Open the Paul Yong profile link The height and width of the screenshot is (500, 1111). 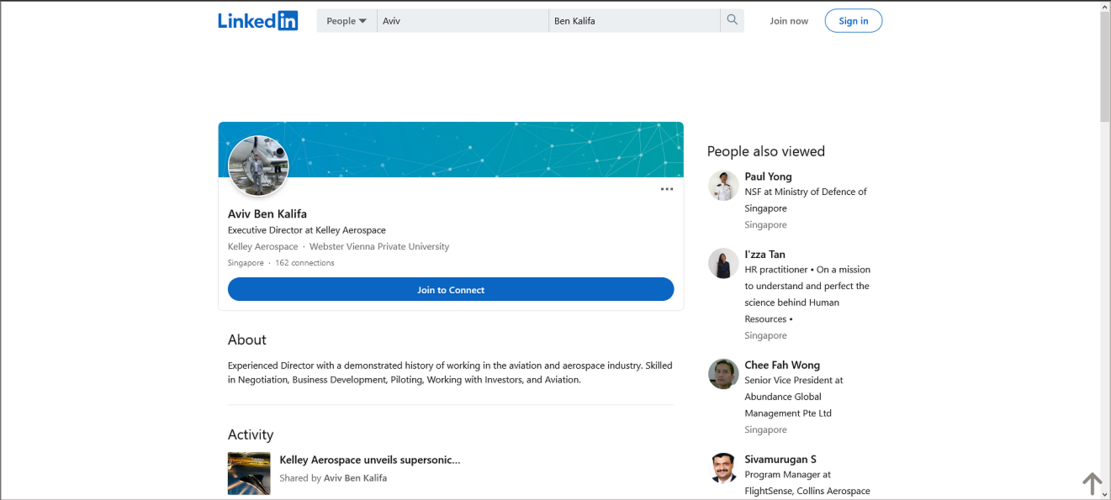pos(768,176)
